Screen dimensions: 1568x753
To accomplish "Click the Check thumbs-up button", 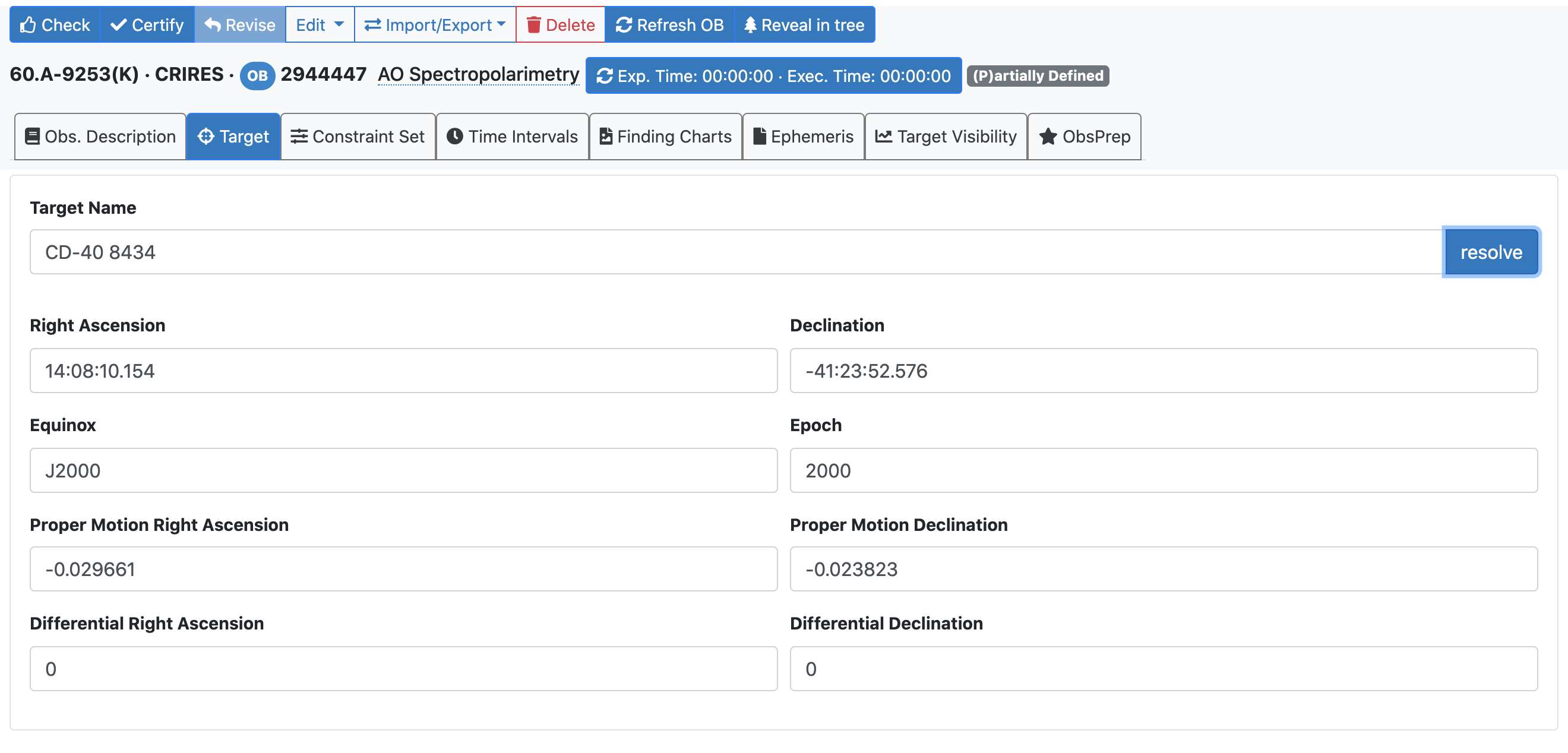I will [x=55, y=25].
